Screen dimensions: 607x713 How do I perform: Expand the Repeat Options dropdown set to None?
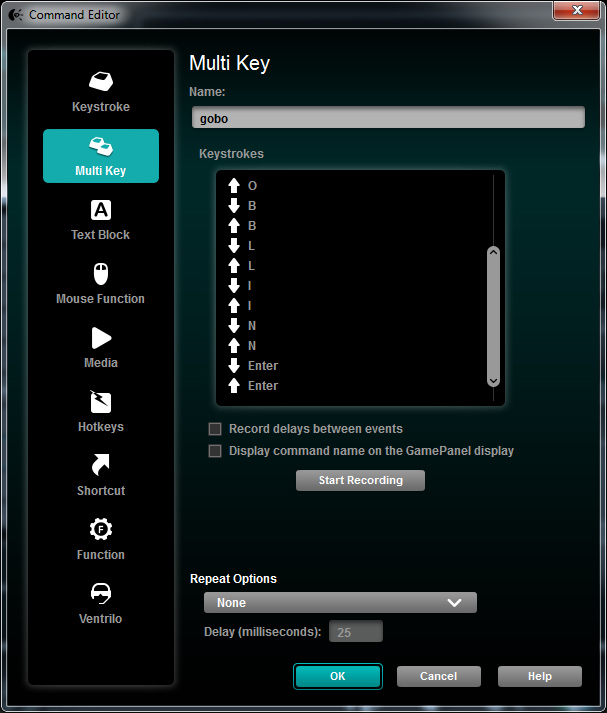pyautogui.click(x=340, y=603)
